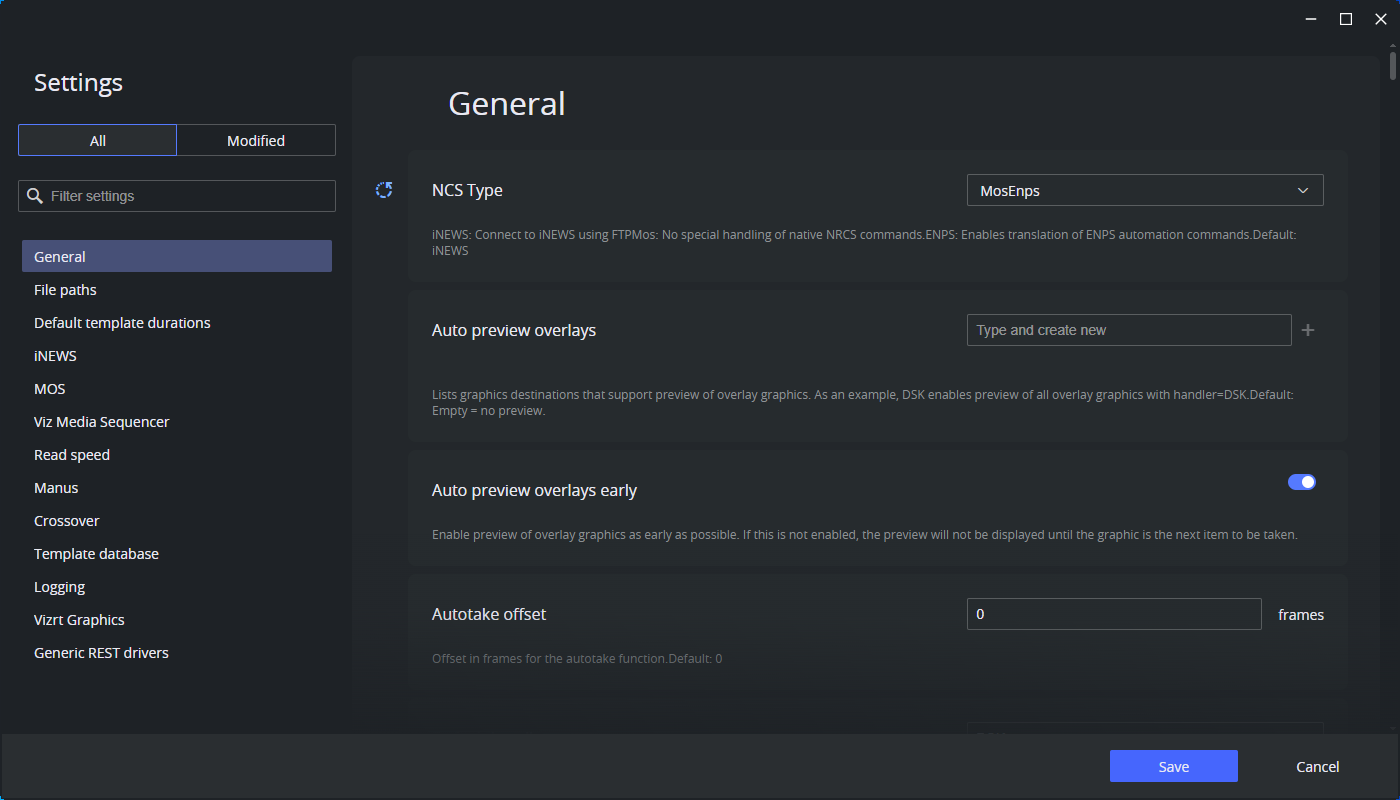Image resolution: width=1400 pixels, height=800 pixels.
Task: Click the Type and create new field
Action: click(1128, 329)
